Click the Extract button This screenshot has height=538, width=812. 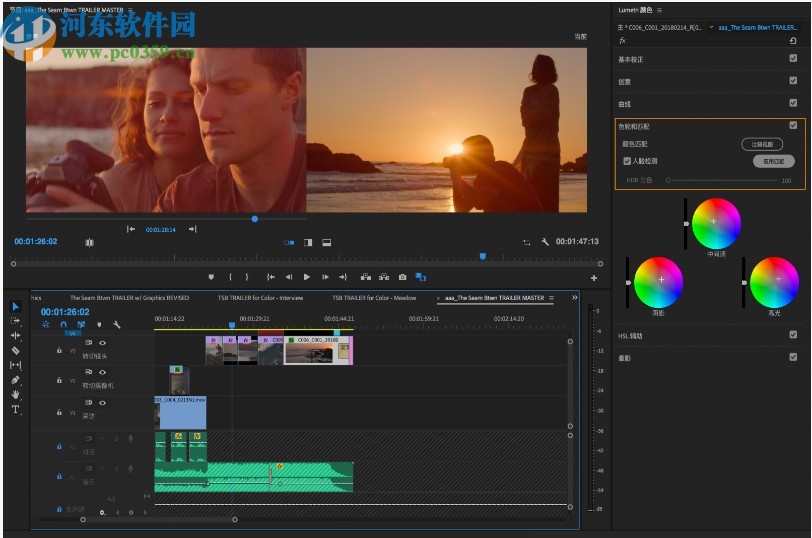pos(384,277)
